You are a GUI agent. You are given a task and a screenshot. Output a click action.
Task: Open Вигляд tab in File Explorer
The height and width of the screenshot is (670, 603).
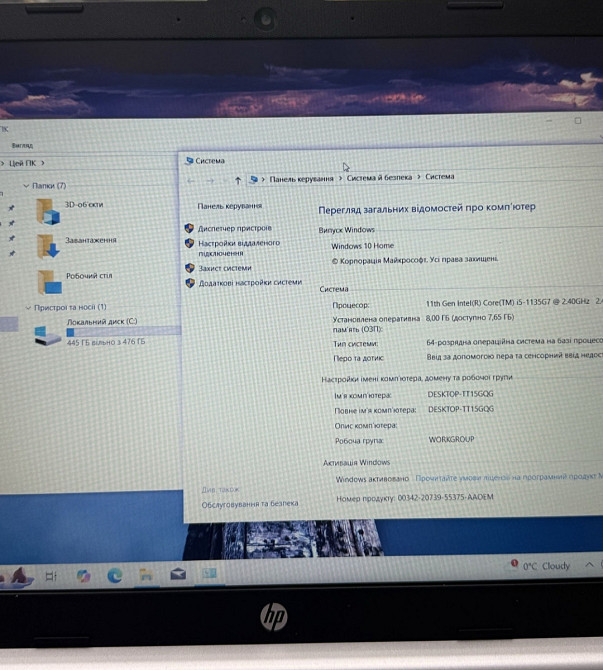(22, 146)
